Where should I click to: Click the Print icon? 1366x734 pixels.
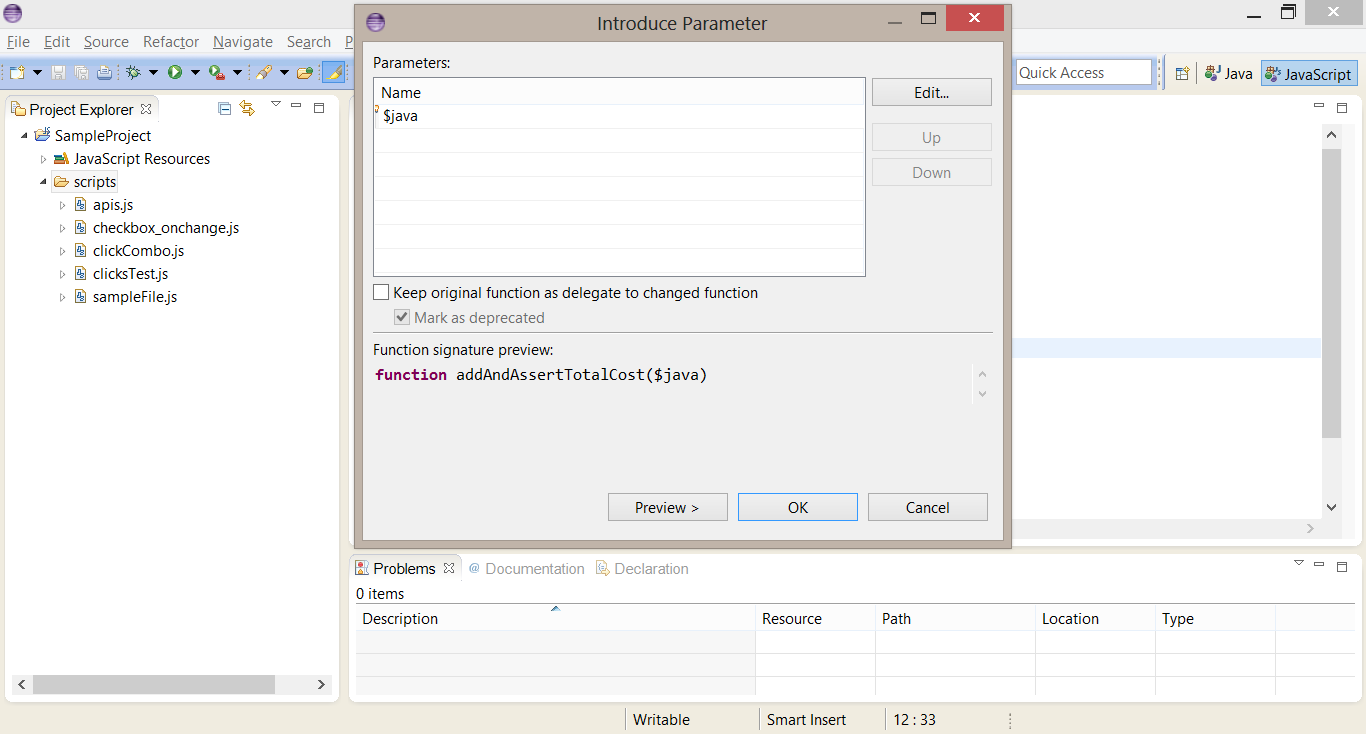tap(105, 72)
